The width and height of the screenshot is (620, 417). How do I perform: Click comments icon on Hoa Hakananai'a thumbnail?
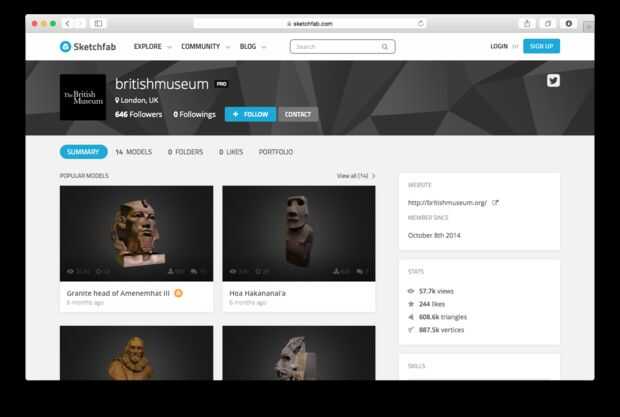tap(359, 272)
